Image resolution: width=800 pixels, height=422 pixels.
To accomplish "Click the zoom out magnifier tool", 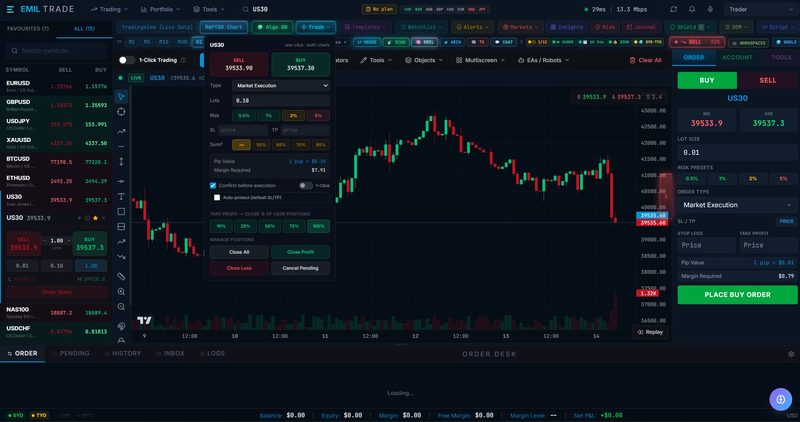I will point(121,307).
